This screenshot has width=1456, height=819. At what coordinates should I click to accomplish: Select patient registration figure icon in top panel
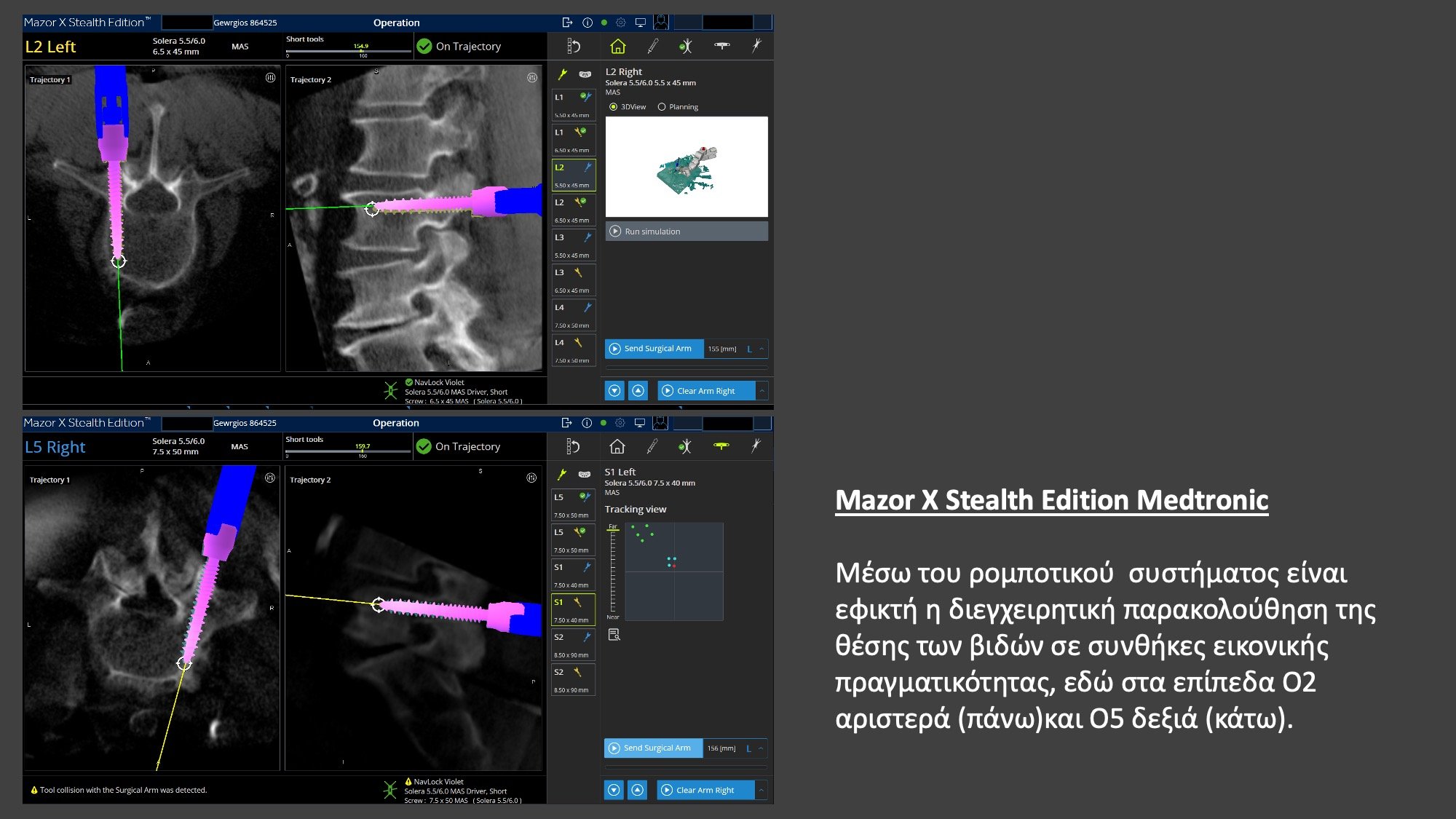pos(685,47)
